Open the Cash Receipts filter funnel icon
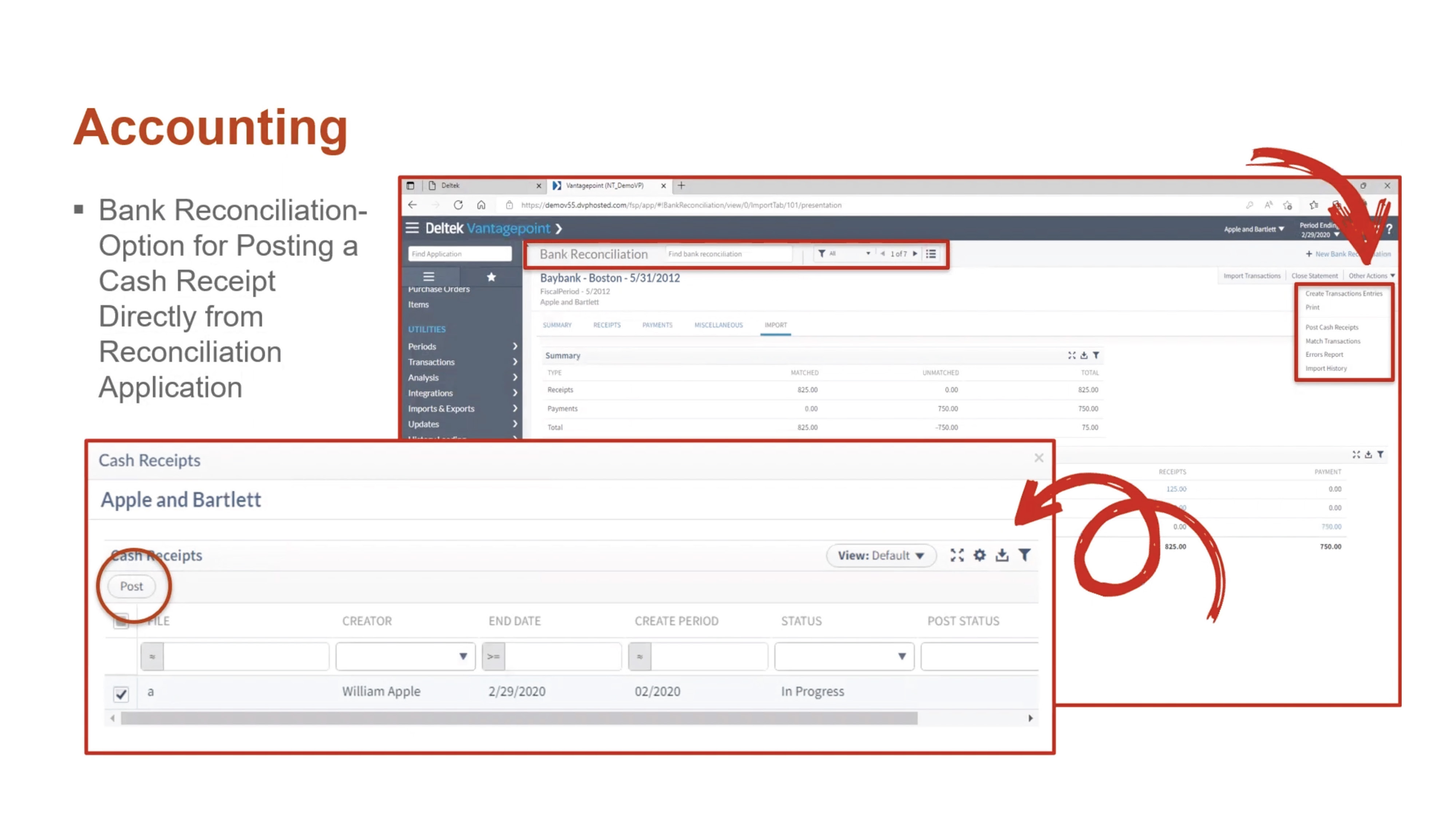 (x=1025, y=555)
